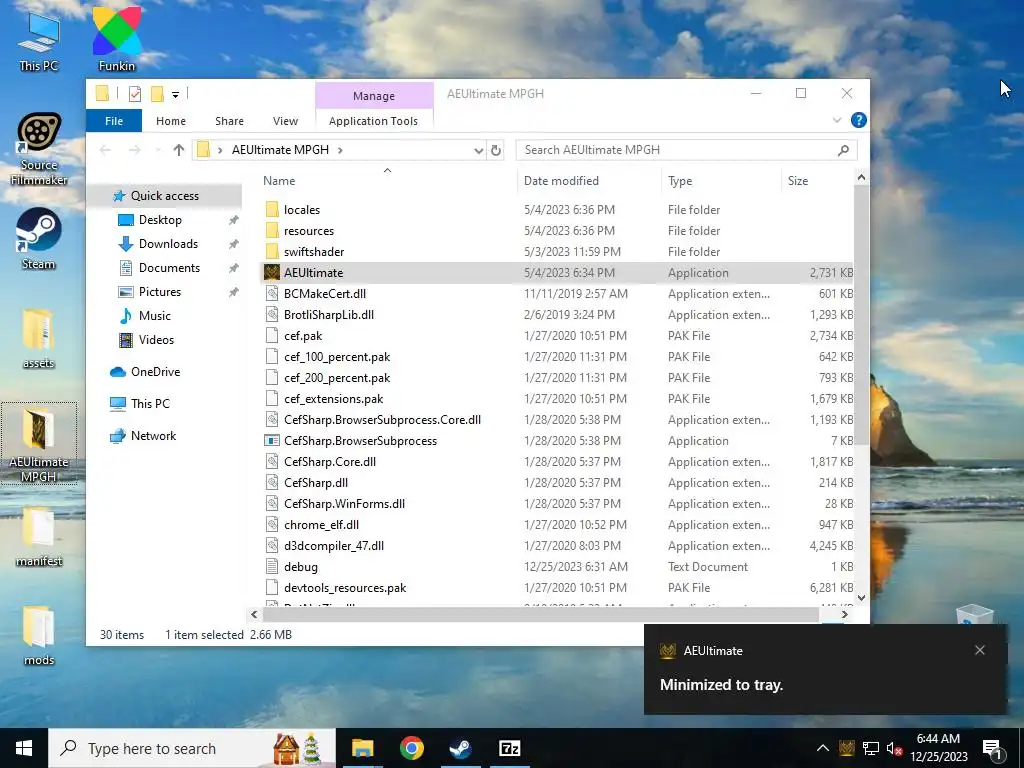Screen dimensions: 1024x768
Task: Open the Windows Start menu
Action: 24,748
